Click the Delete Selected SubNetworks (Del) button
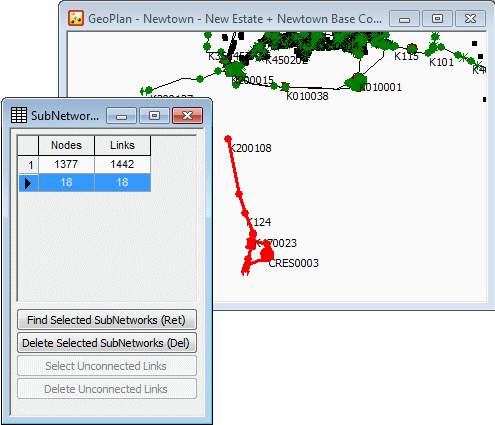 point(107,343)
